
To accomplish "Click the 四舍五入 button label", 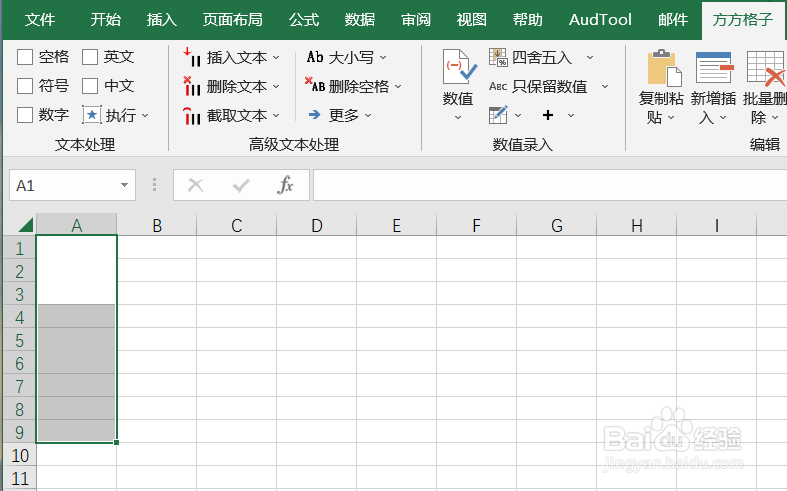I will tap(542, 57).
